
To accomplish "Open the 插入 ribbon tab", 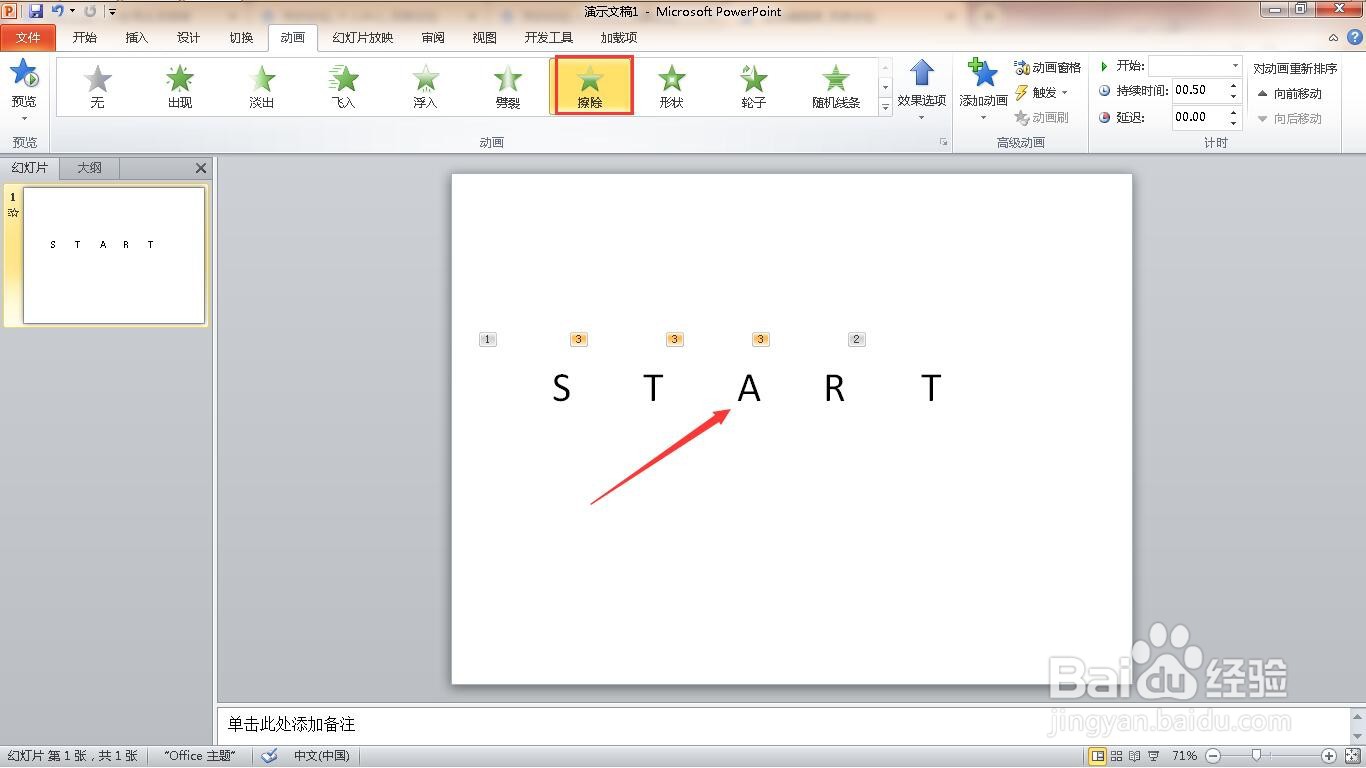I will (137, 38).
